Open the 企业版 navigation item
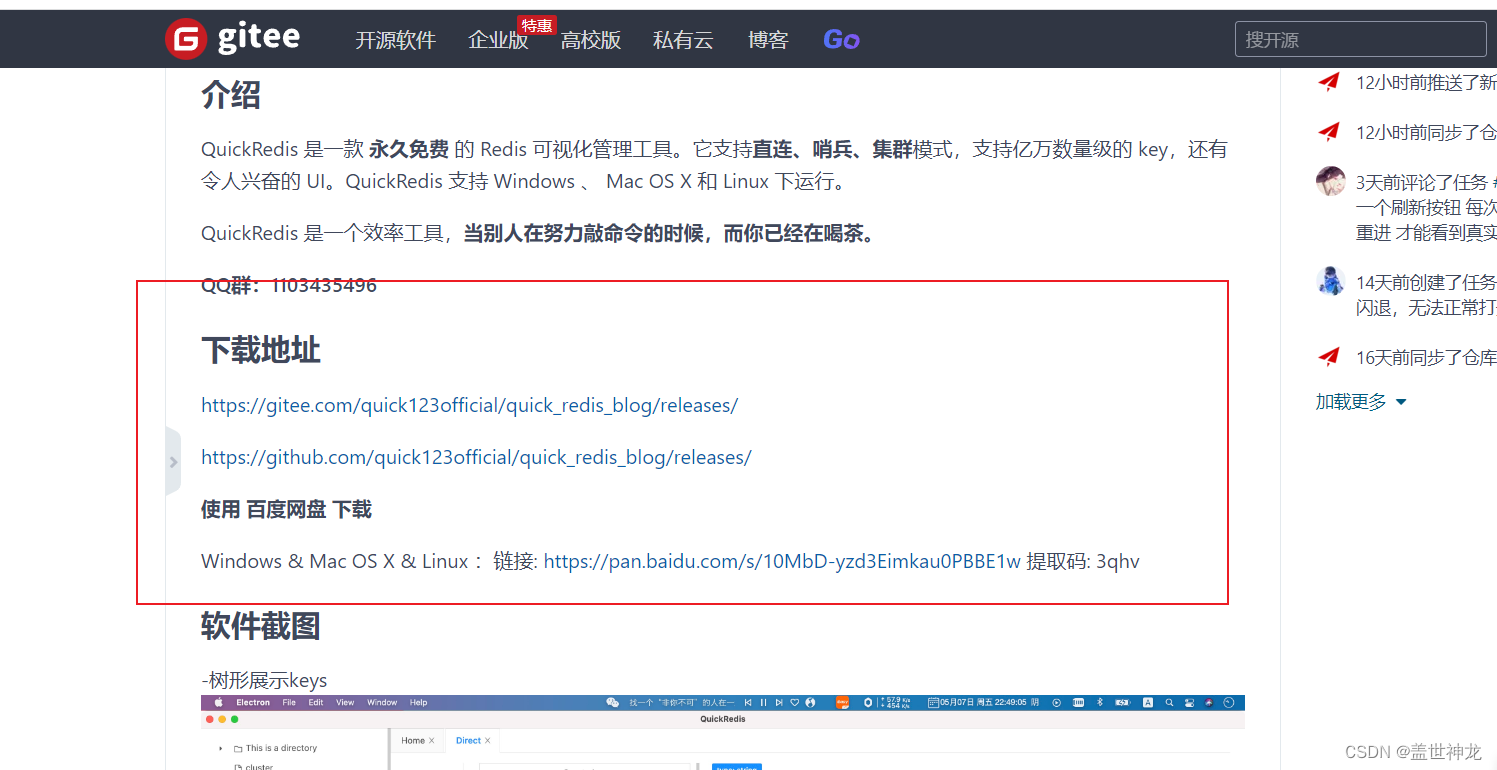The image size is (1497, 770). [498, 40]
